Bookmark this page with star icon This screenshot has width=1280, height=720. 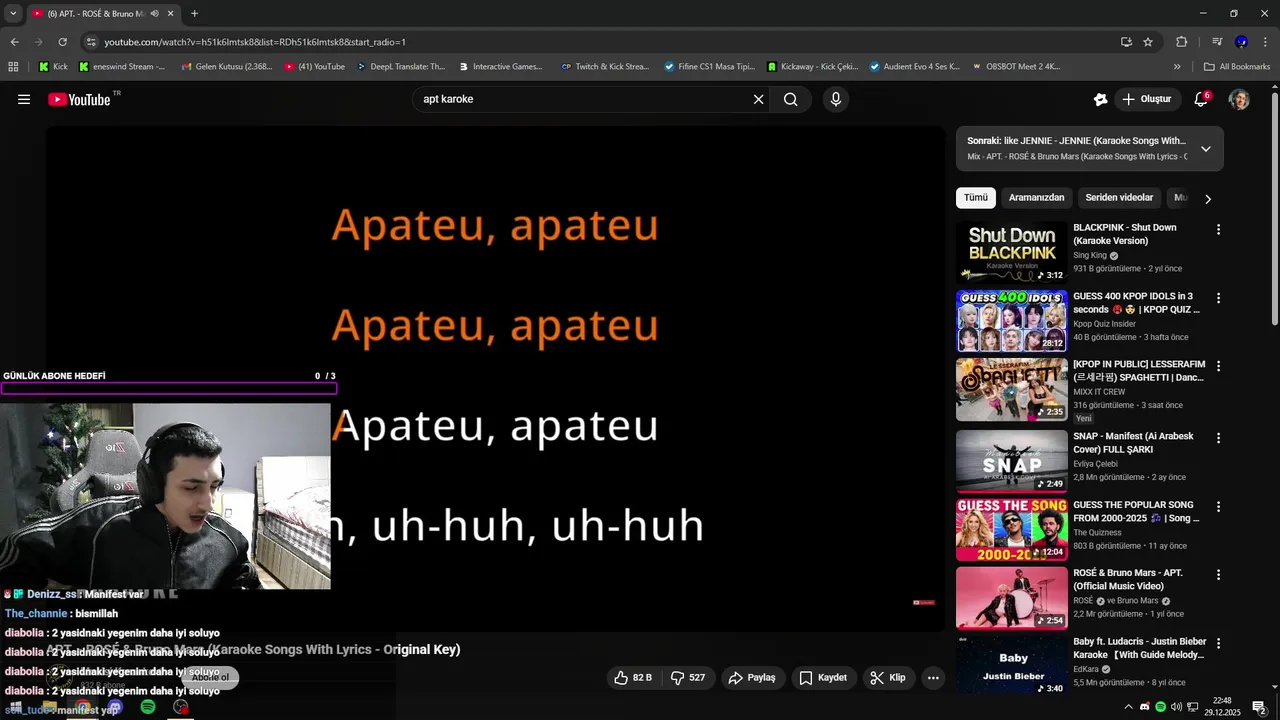click(x=1148, y=42)
